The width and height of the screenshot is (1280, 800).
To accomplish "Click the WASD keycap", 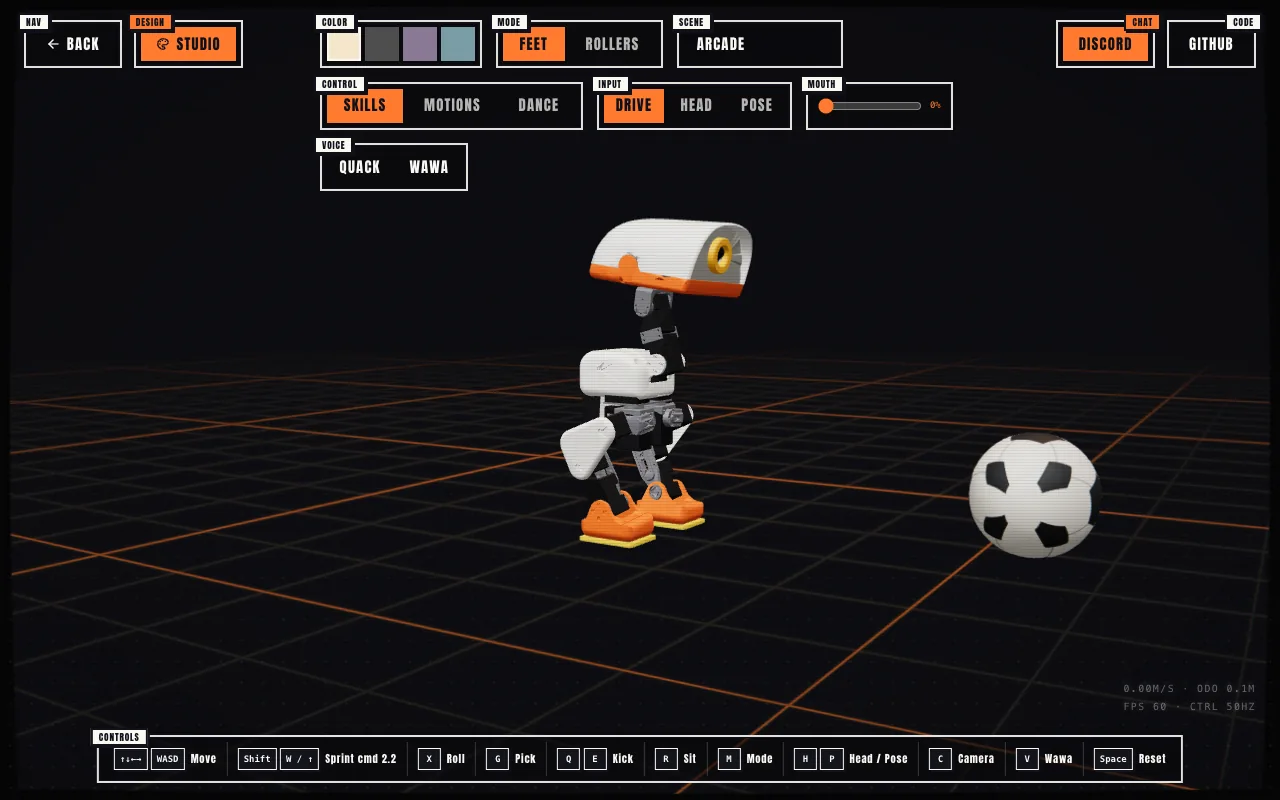I will coord(168,759).
